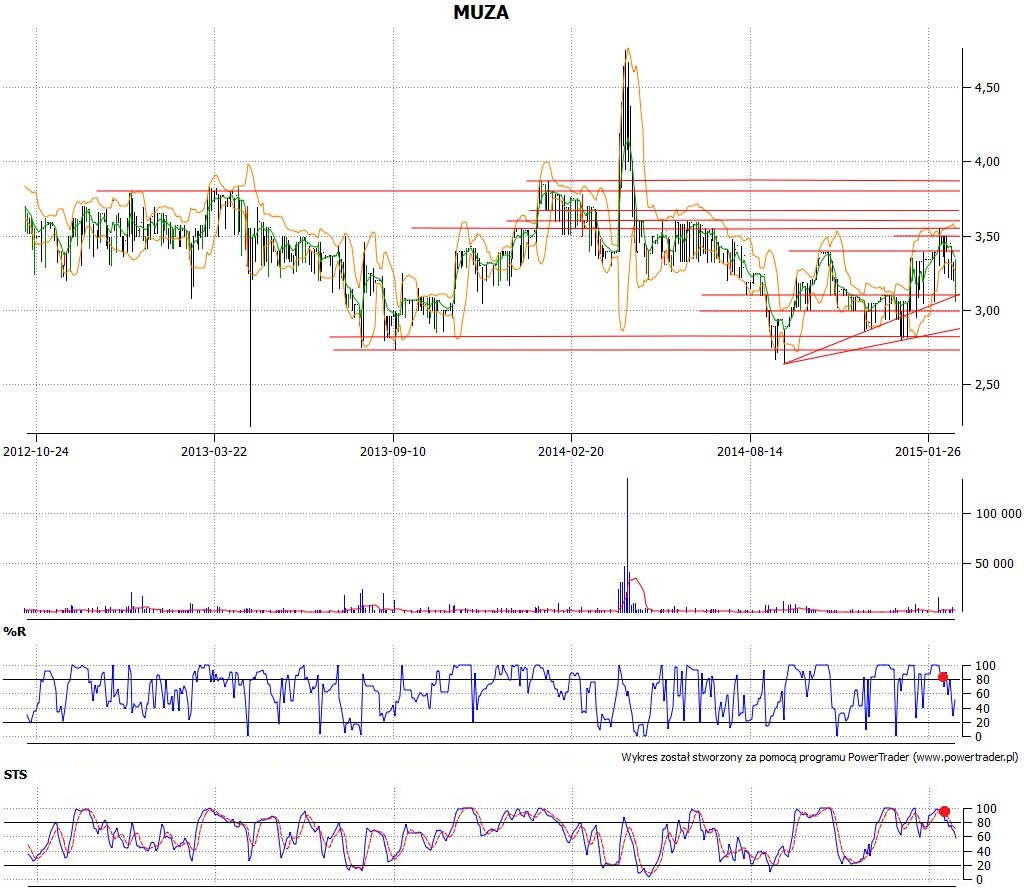The width and height of the screenshot is (1024, 888).
Task: Click the 50 000 volume axis label
Action: (994, 563)
